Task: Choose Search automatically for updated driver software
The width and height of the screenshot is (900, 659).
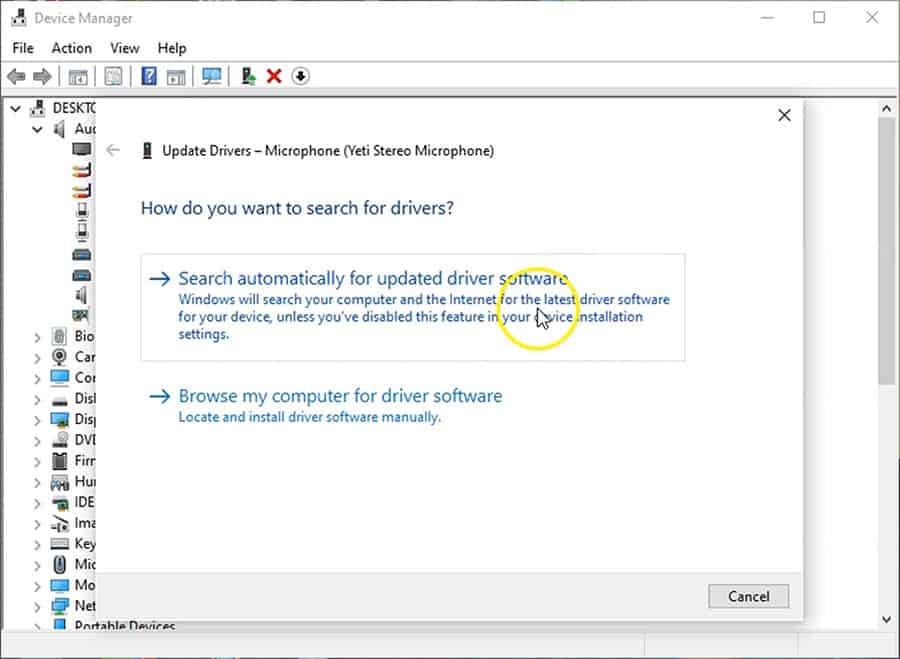Action: pyautogui.click(x=413, y=307)
